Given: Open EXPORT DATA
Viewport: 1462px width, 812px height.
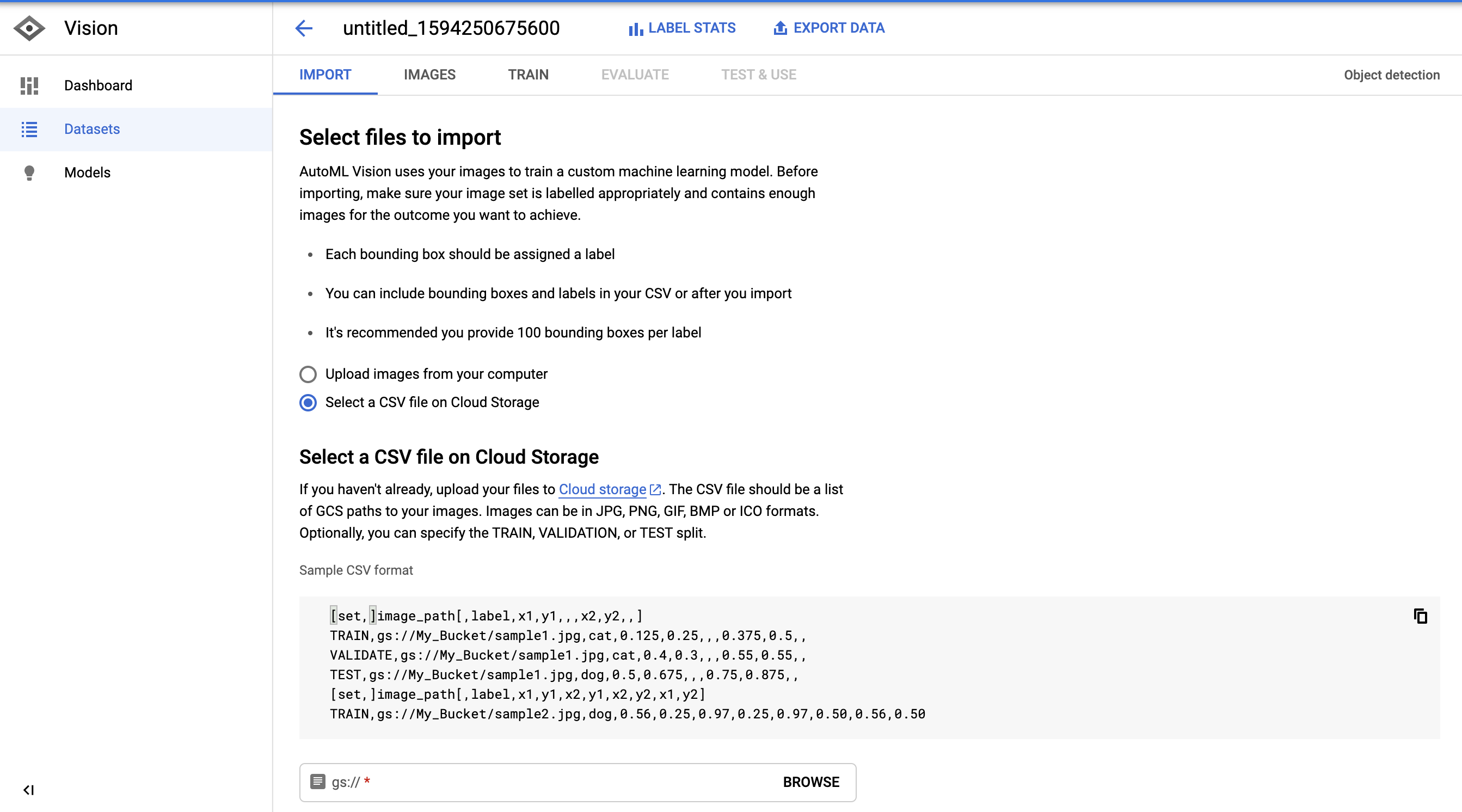Looking at the screenshot, I should 838,28.
